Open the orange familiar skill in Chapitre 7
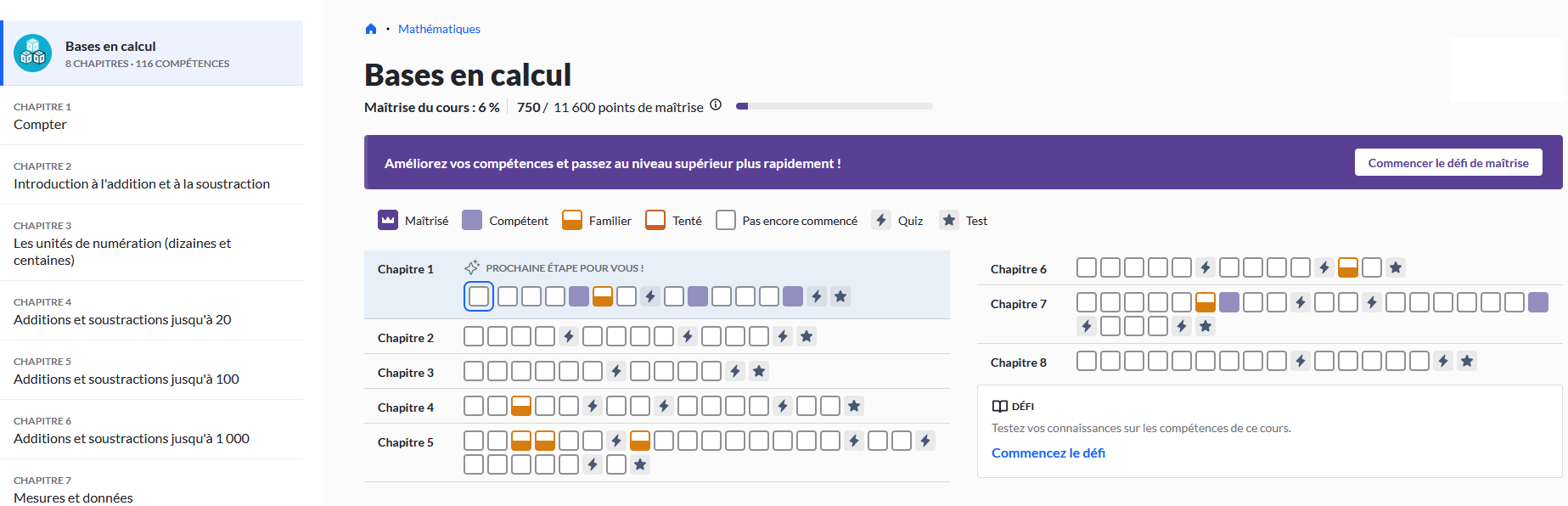This screenshot has width=1568, height=506. 1206,302
